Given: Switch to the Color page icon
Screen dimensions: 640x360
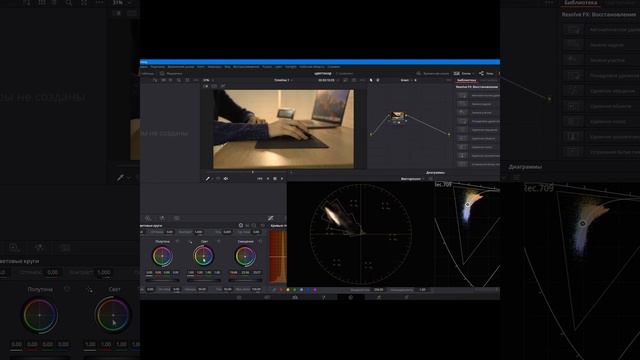Looking at the screenshot, I should coord(351,297).
